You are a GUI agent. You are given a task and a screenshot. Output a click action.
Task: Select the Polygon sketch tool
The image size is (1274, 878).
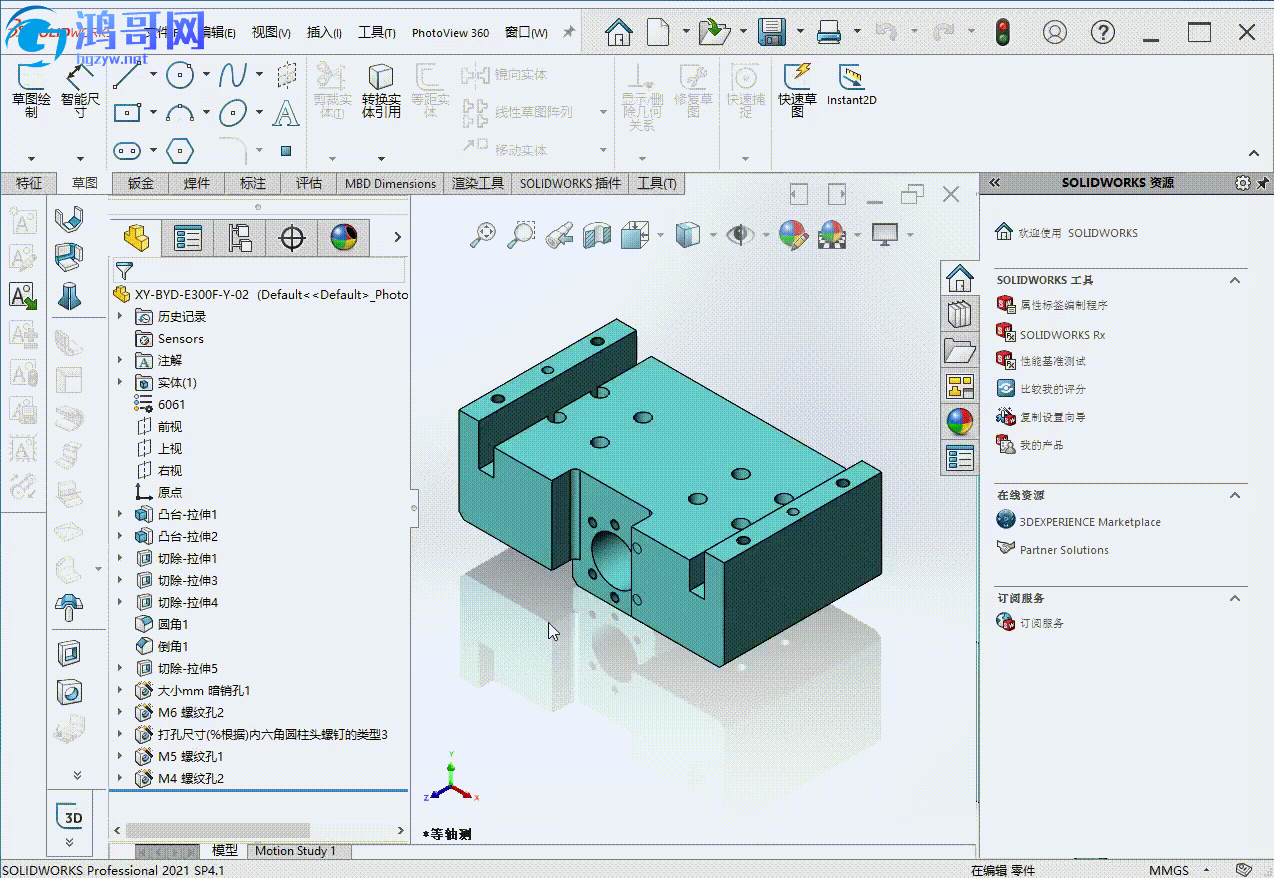click(180, 150)
